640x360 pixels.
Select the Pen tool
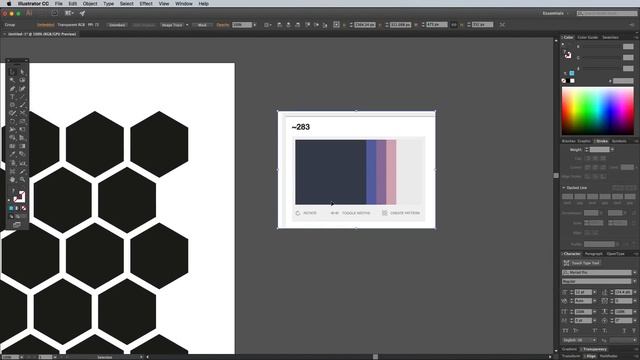pyautogui.click(x=12, y=89)
